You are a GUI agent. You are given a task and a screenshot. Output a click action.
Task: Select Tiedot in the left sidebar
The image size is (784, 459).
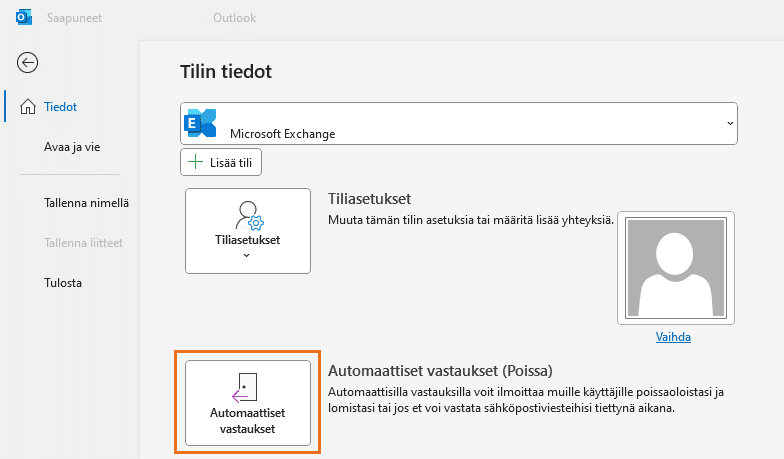pyautogui.click(x=61, y=107)
